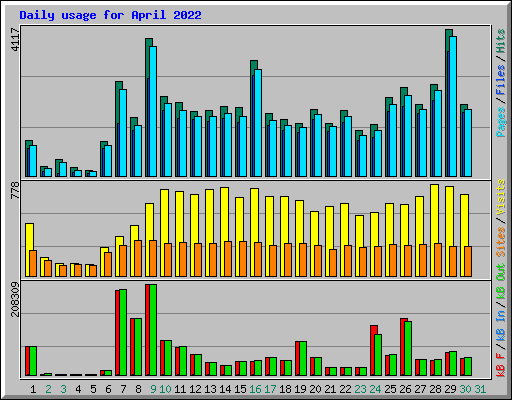Click day 30 on the x-axis
This screenshot has height=400, width=512.
point(465,389)
